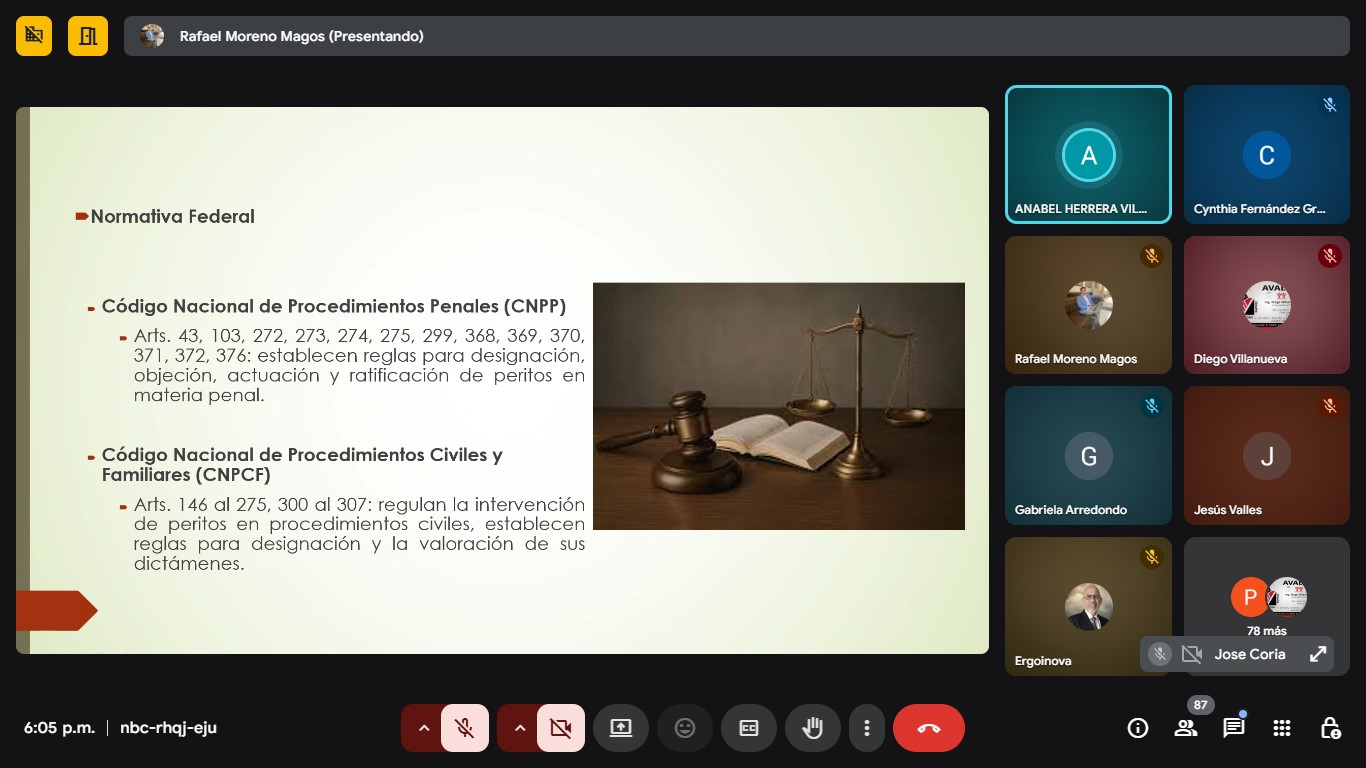
Task: Raise hand using the hand button
Action: pyautogui.click(x=812, y=728)
